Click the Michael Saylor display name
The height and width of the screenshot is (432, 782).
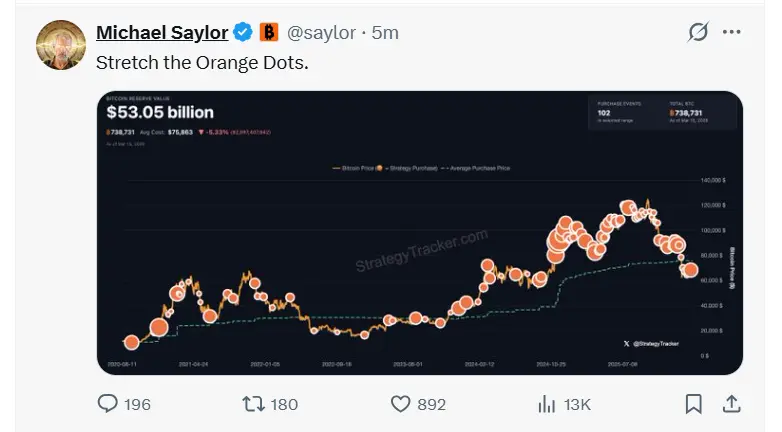[162, 32]
